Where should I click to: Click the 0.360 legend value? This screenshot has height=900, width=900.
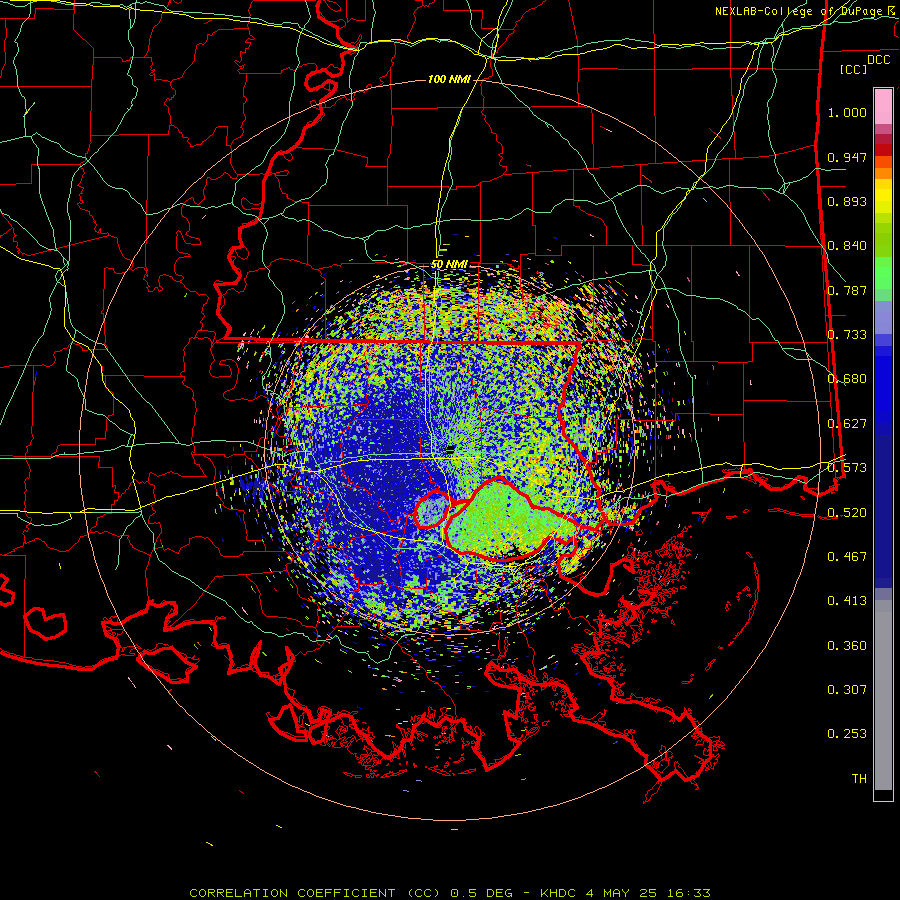(847, 646)
